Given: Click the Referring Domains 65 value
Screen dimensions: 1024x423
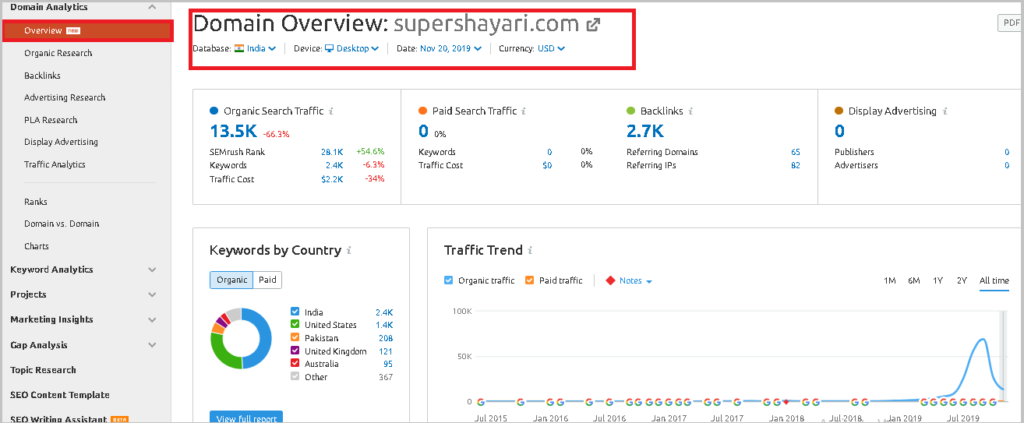Looking at the screenshot, I should (x=795, y=152).
